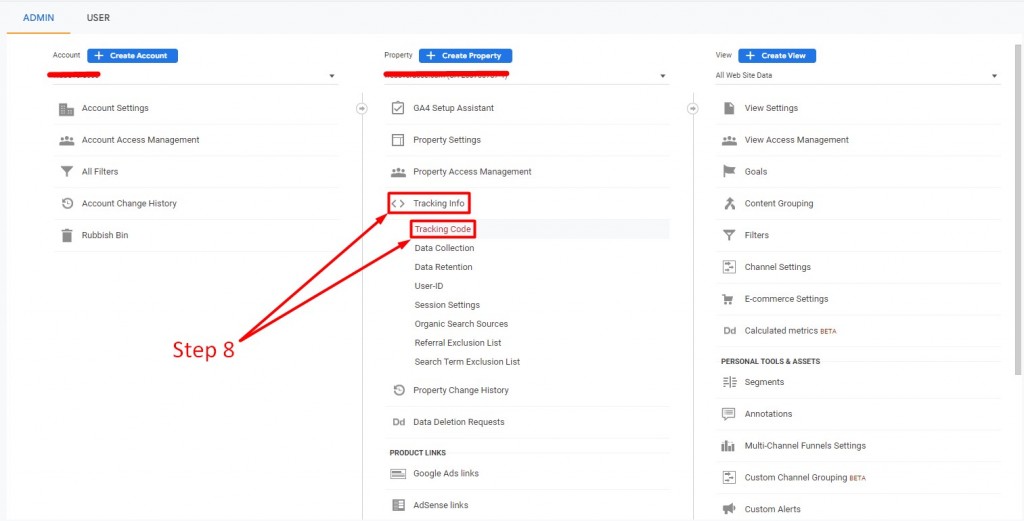
Task: Switch to the ADMIN tab
Action: (39, 18)
